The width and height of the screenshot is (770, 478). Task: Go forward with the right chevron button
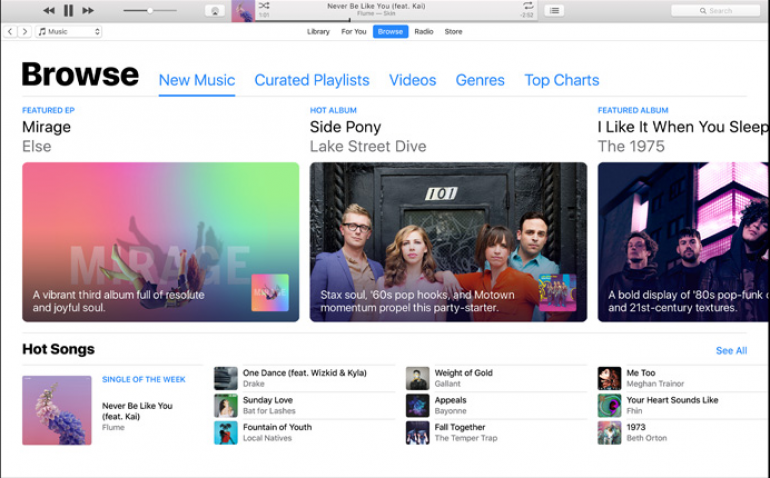pyautogui.click(x=25, y=31)
